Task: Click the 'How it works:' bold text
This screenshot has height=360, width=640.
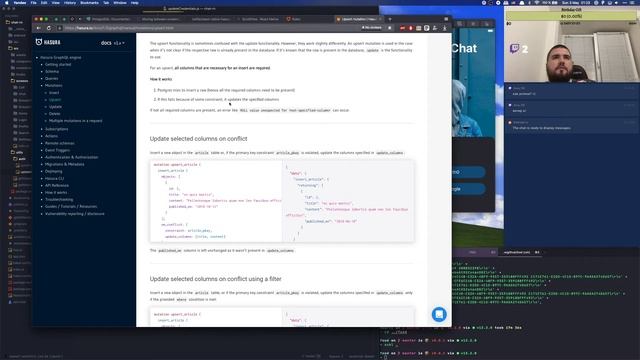Action: tap(161, 79)
